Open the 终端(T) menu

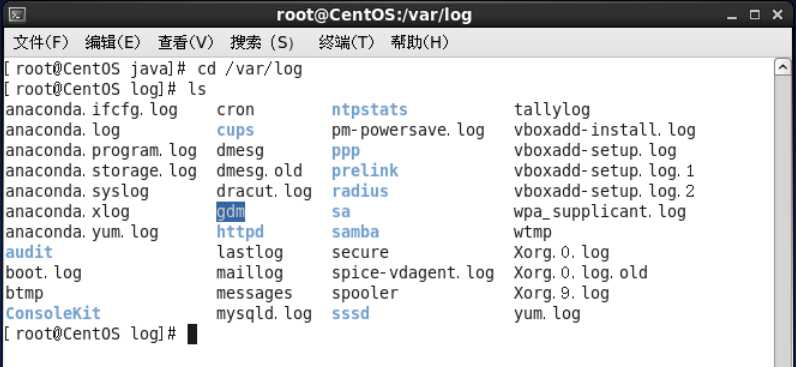pos(346,43)
